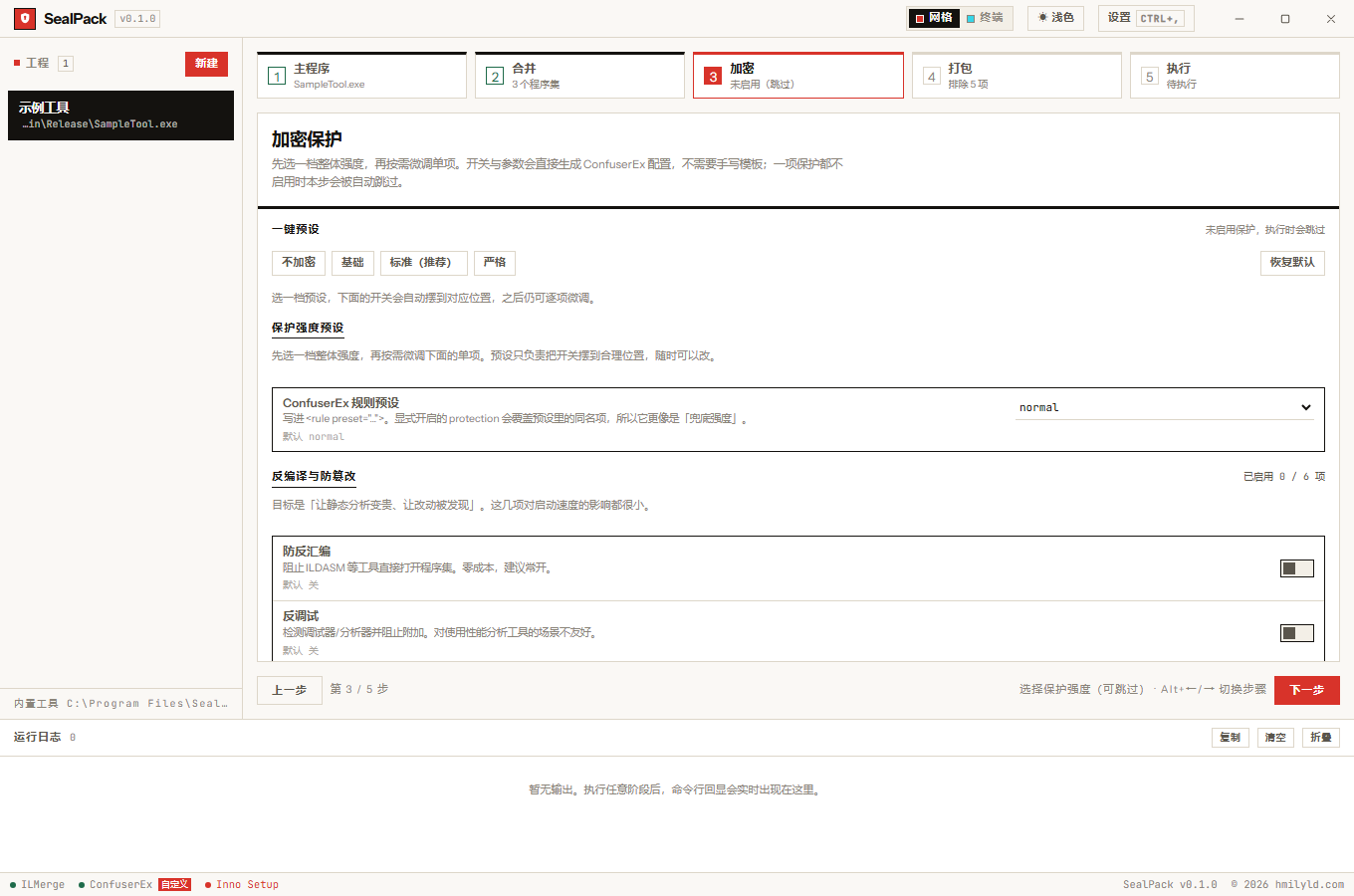Apply the 标准（推荐）preset

tap(424, 263)
